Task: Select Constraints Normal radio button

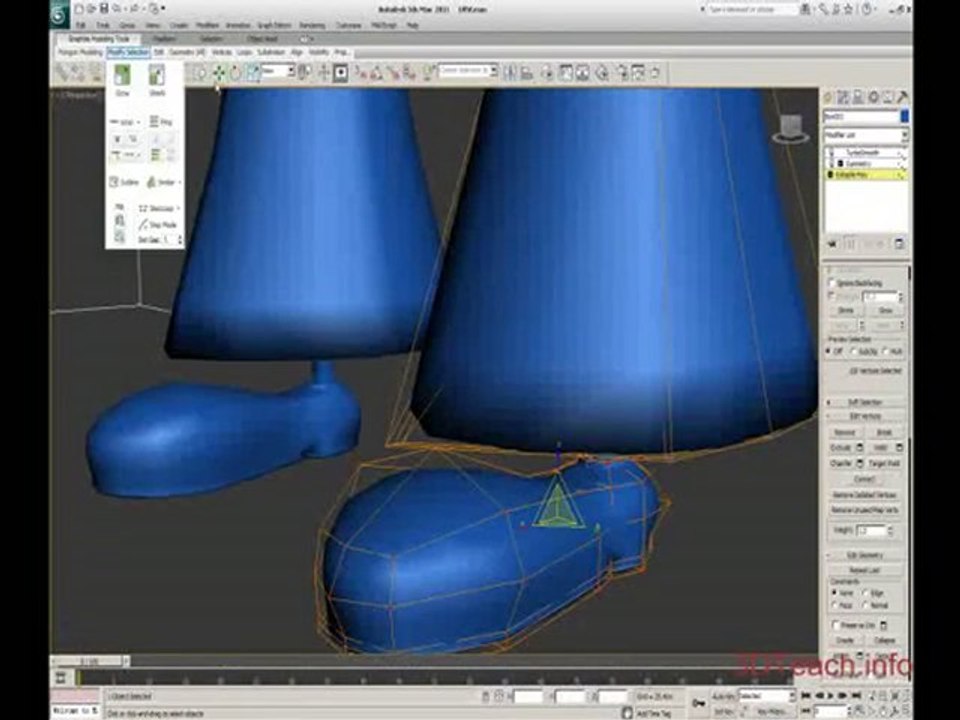Action: tap(866, 605)
